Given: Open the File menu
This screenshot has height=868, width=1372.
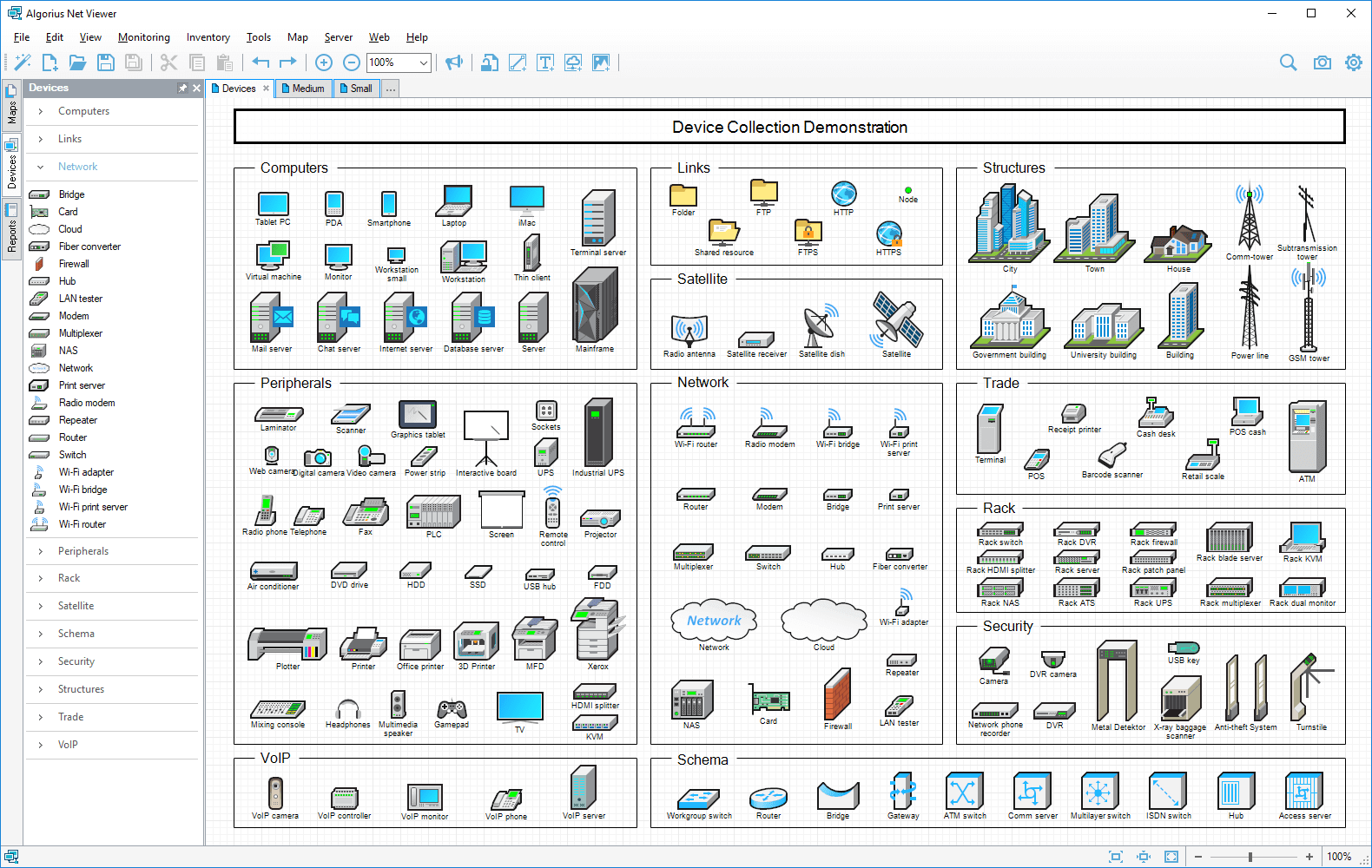Looking at the screenshot, I should pos(22,37).
